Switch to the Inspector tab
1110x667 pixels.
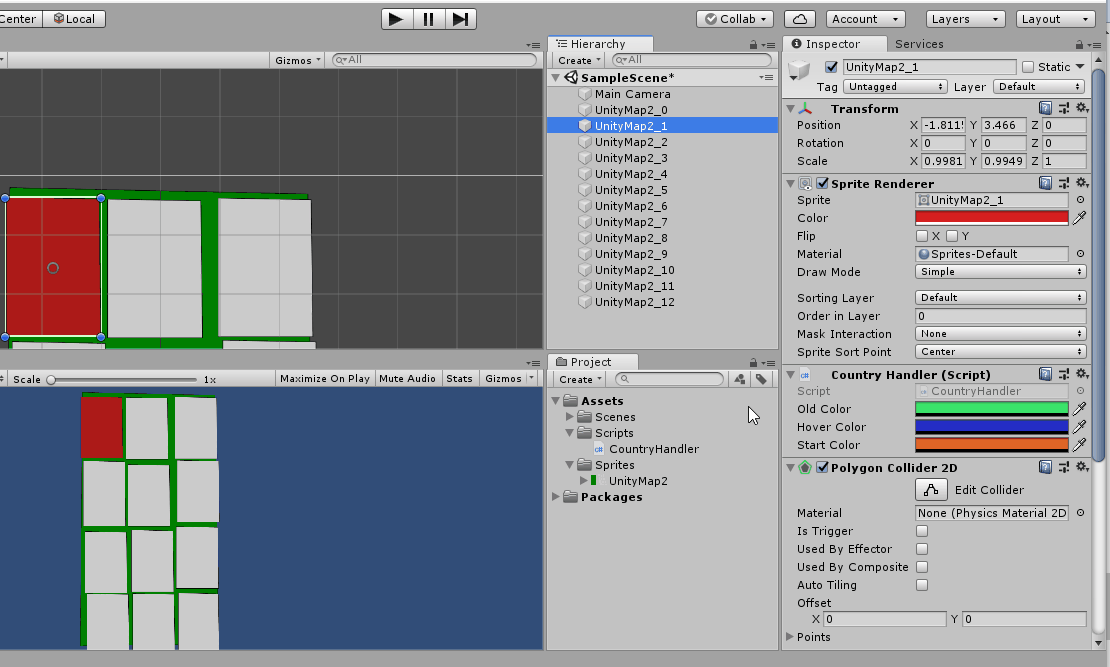[834, 44]
